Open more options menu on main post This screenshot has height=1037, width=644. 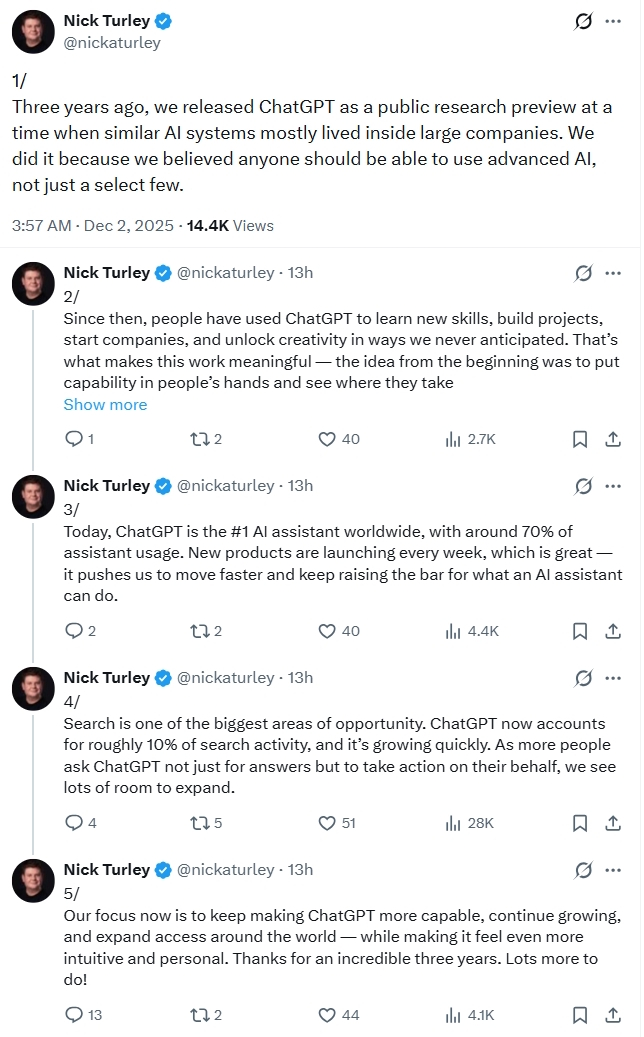(613, 21)
